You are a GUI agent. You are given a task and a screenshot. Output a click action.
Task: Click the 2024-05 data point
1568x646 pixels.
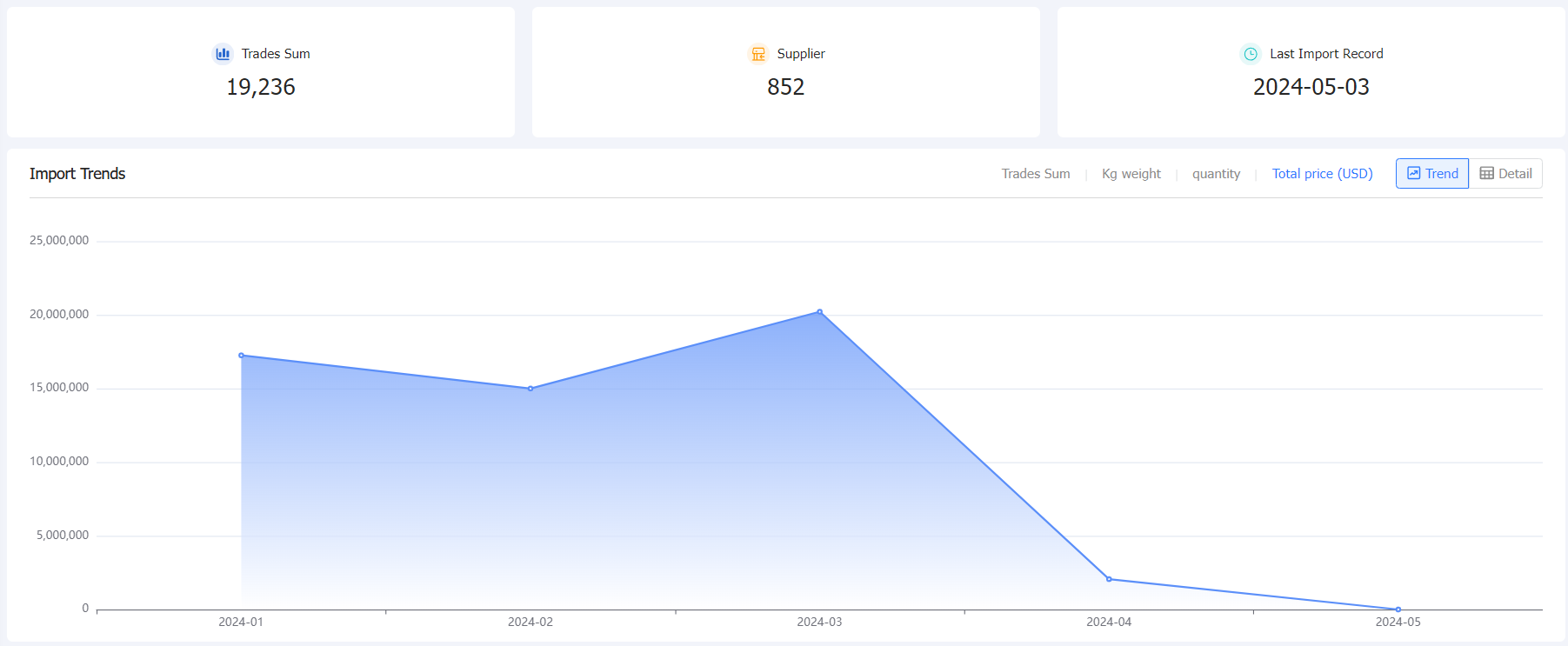tap(1398, 609)
